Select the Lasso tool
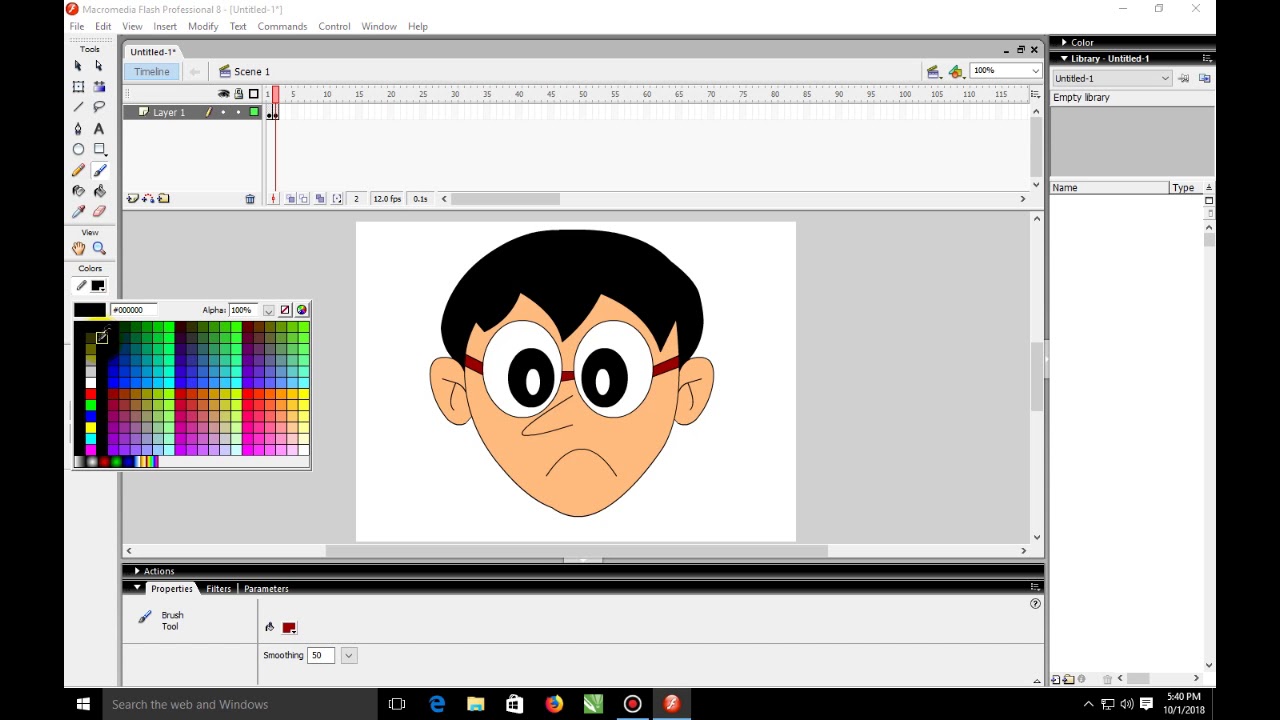The width and height of the screenshot is (1280, 720). 99,107
